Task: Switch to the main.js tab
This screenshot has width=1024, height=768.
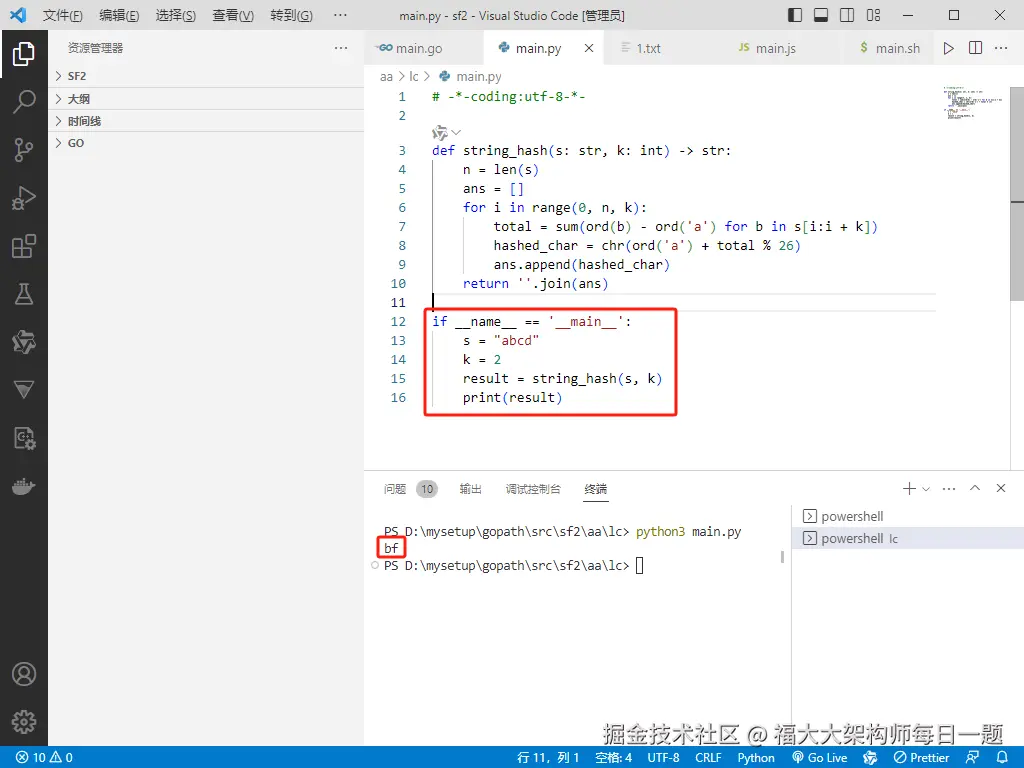Action: tap(775, 48)
